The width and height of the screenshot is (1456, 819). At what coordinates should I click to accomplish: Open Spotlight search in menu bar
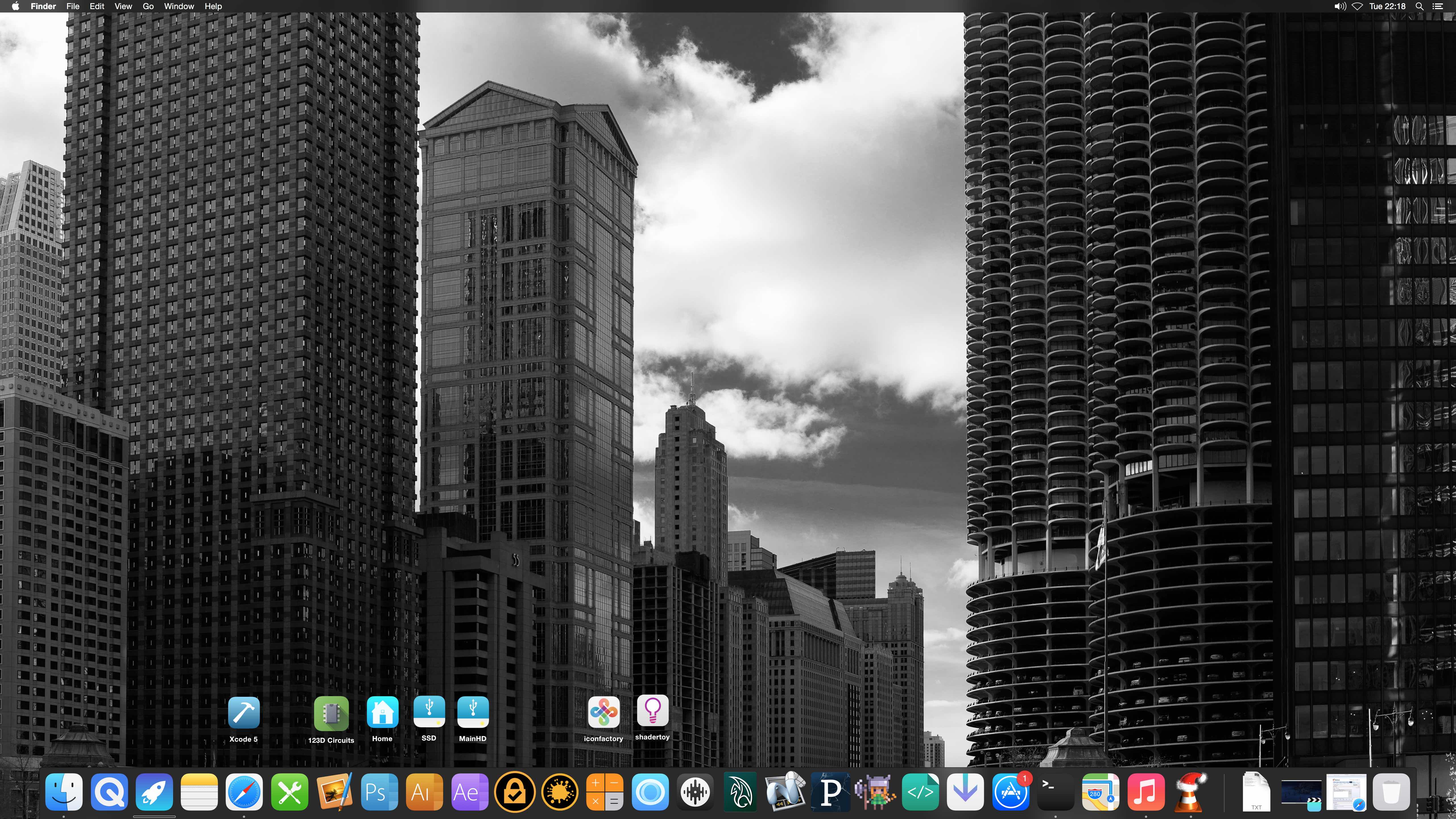coord(1419,6)
